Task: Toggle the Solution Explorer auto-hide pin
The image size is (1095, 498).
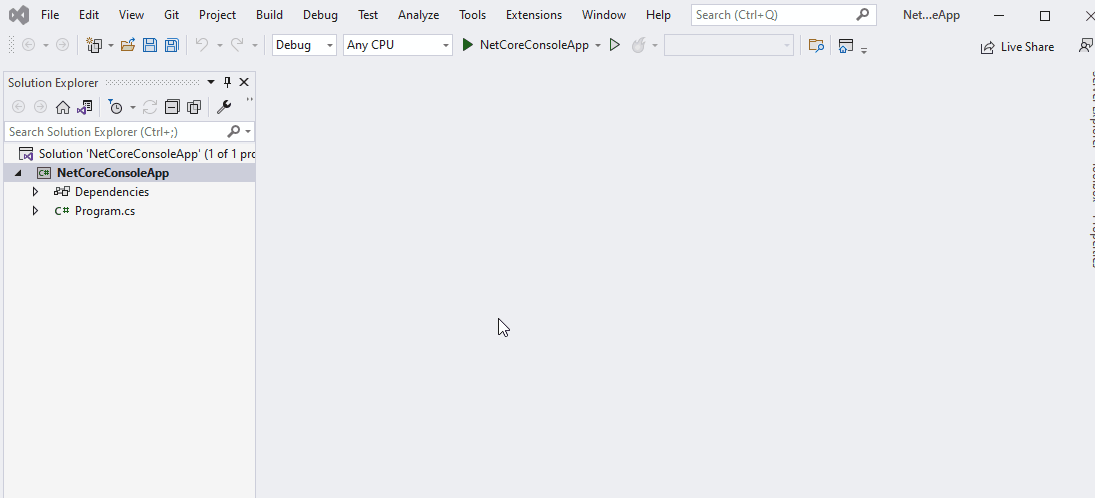Action: [227, 82]
